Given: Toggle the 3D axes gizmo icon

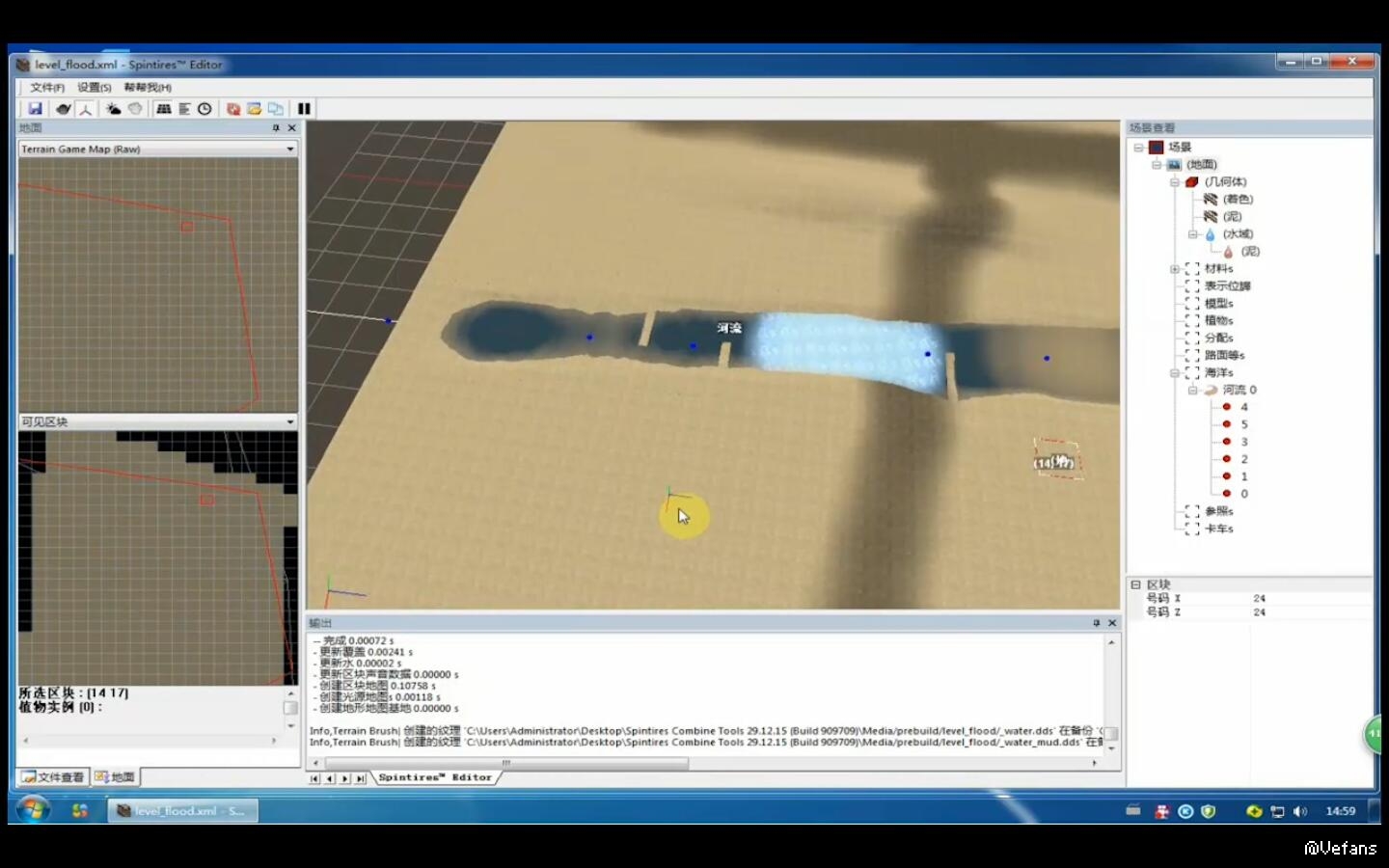Looking at the screenshot, I should click(x=85, y=109).
